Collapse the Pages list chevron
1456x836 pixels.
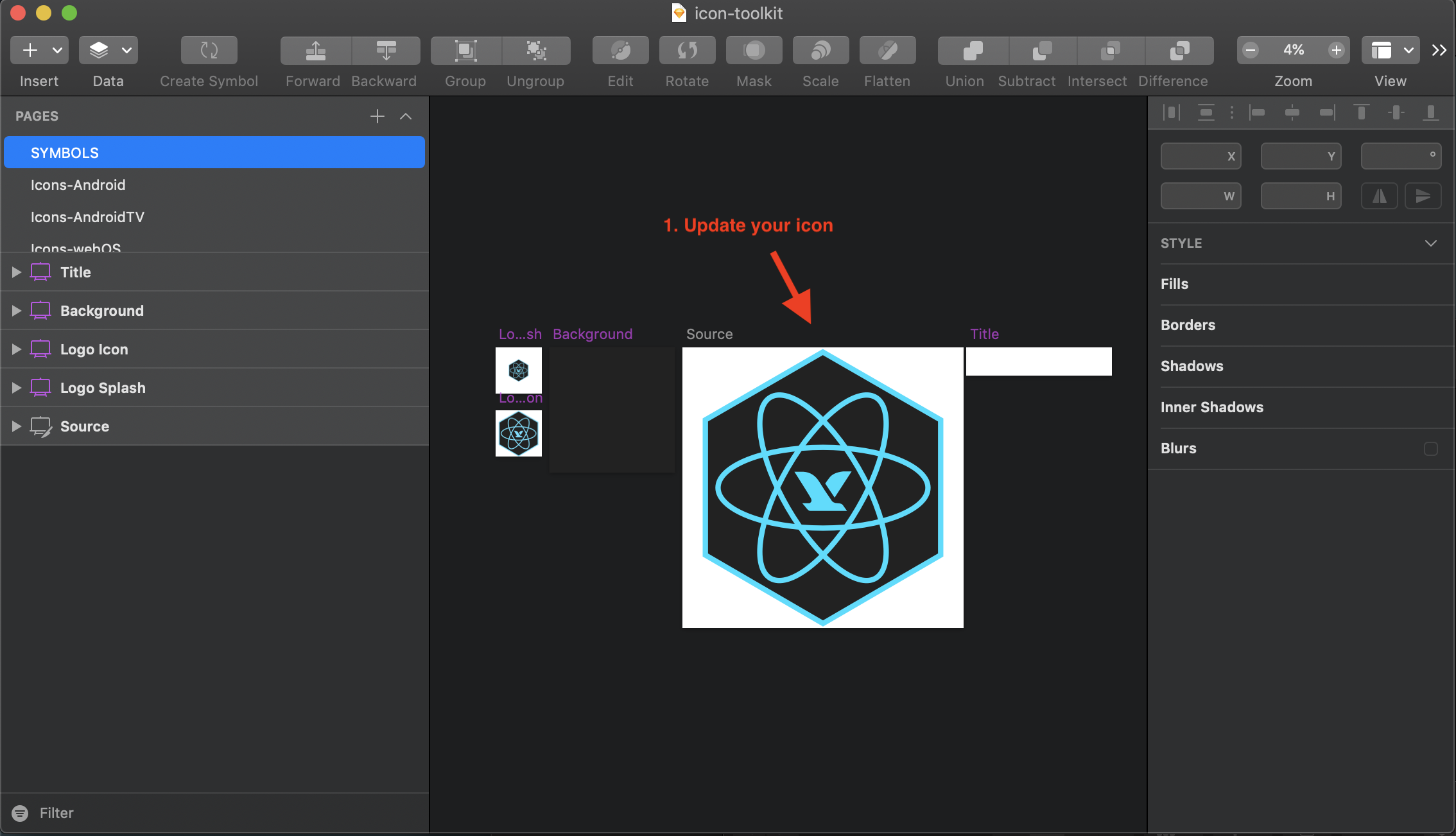pos(406,116)
